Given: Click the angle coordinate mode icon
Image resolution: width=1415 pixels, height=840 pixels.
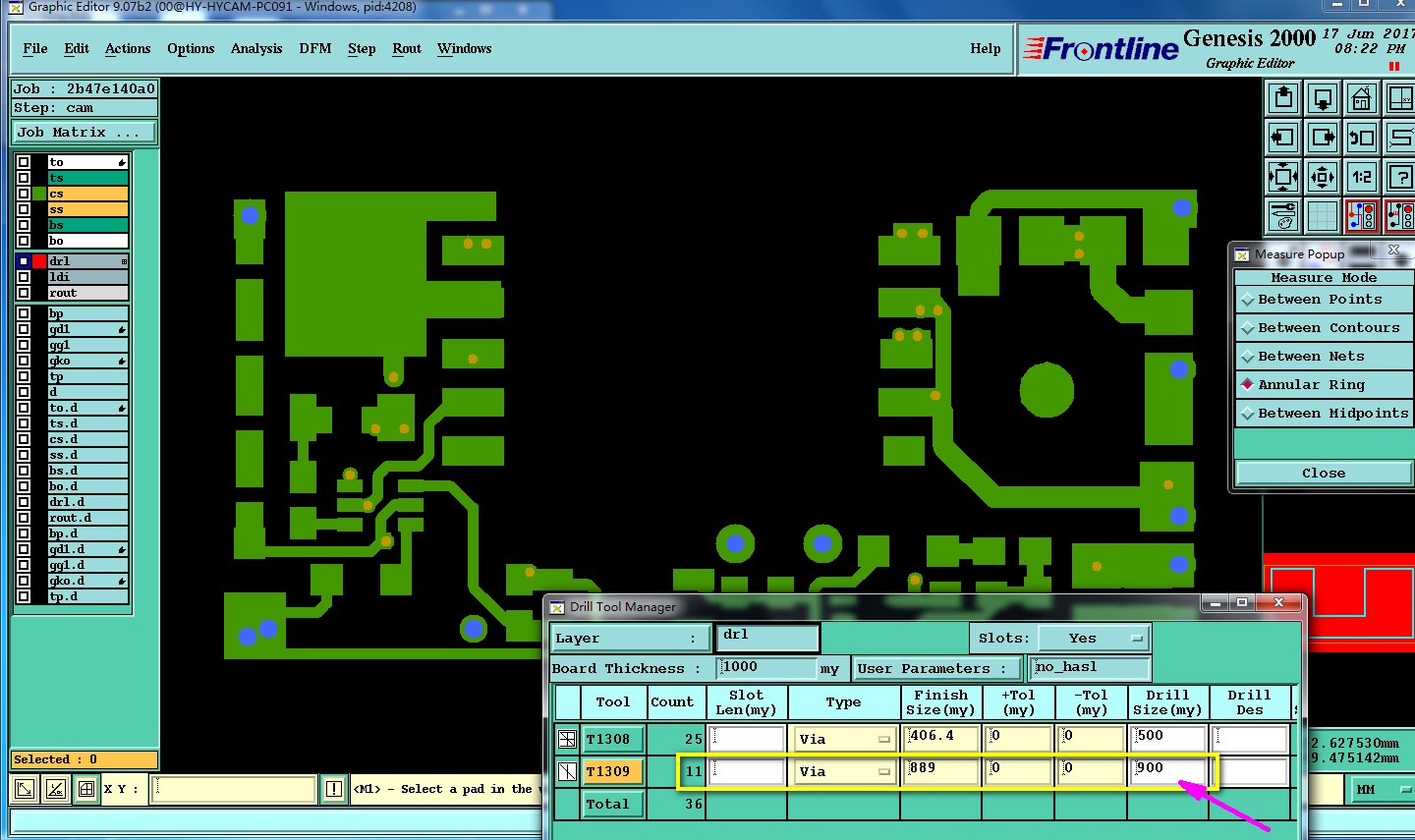Looking at the screenshot, I should pos(56,789).
